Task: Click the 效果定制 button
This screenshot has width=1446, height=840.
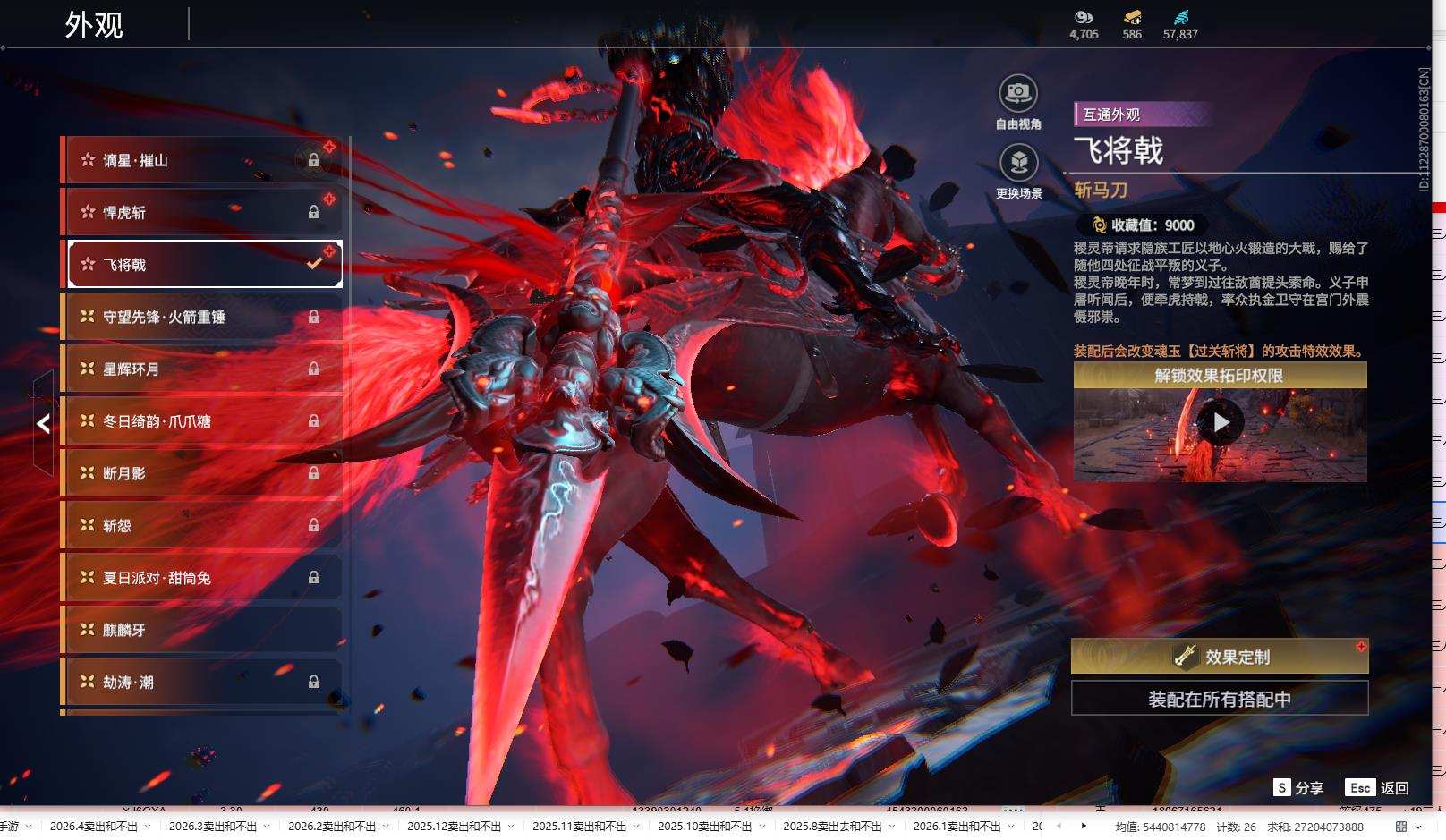Action: 1220,657
